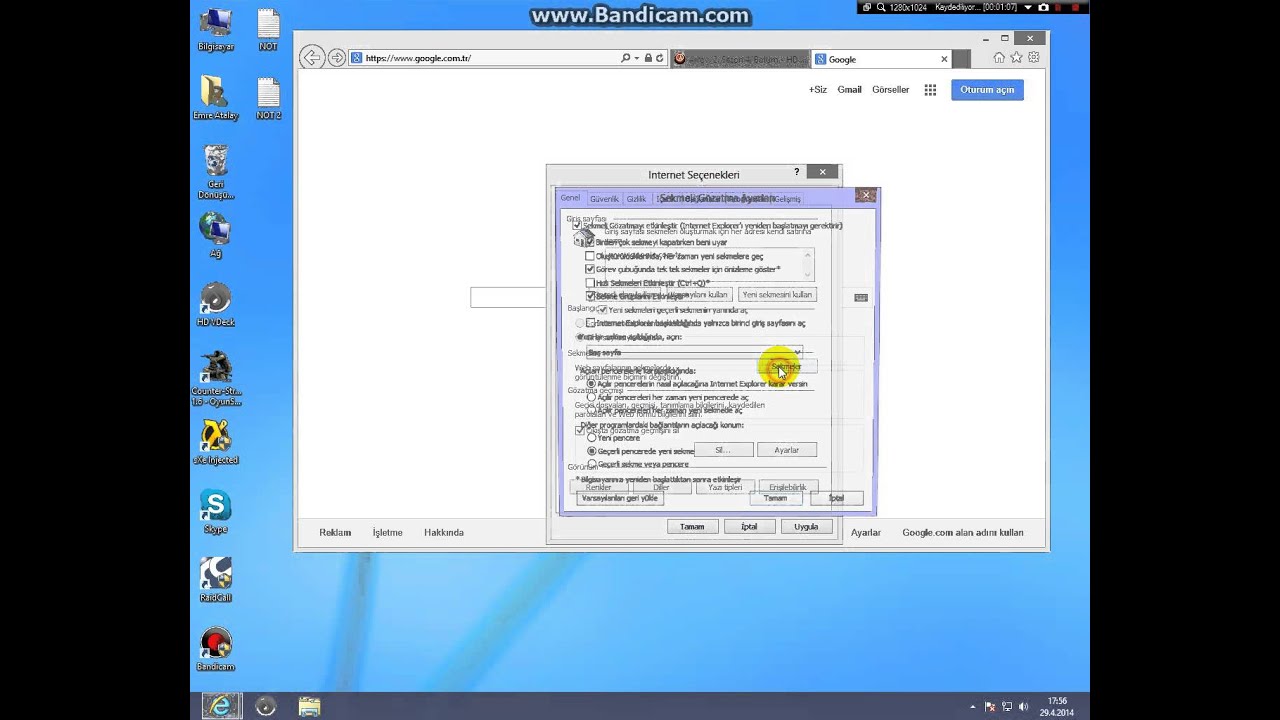Click 'Google.com alan adını kullan' link

tap(962, 533)
